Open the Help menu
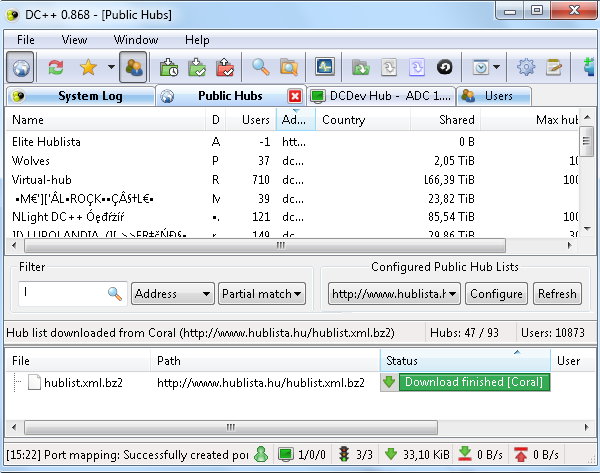Viewport: 600px width, 473px height. [197, 40]
